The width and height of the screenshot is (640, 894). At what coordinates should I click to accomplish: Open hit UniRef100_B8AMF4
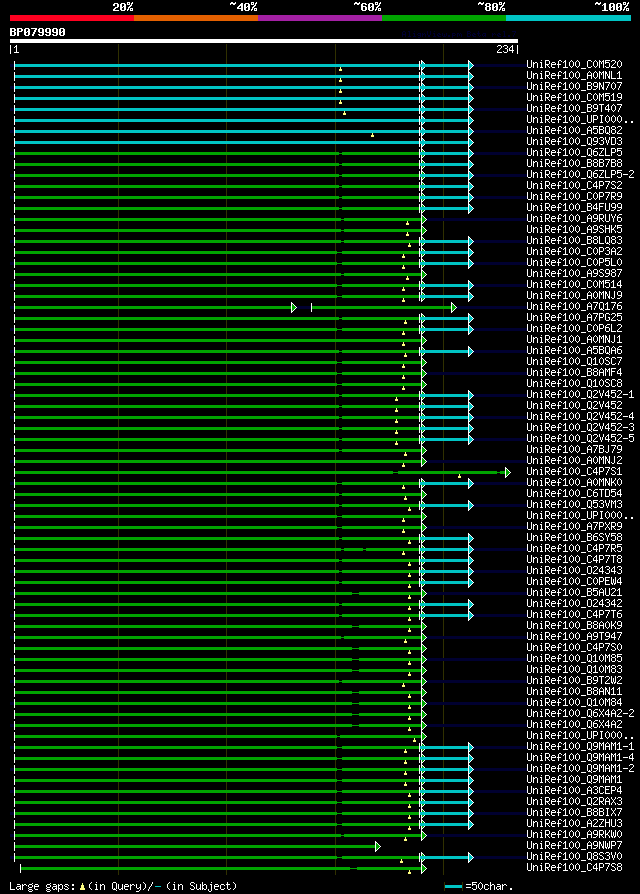click(574, 373)
